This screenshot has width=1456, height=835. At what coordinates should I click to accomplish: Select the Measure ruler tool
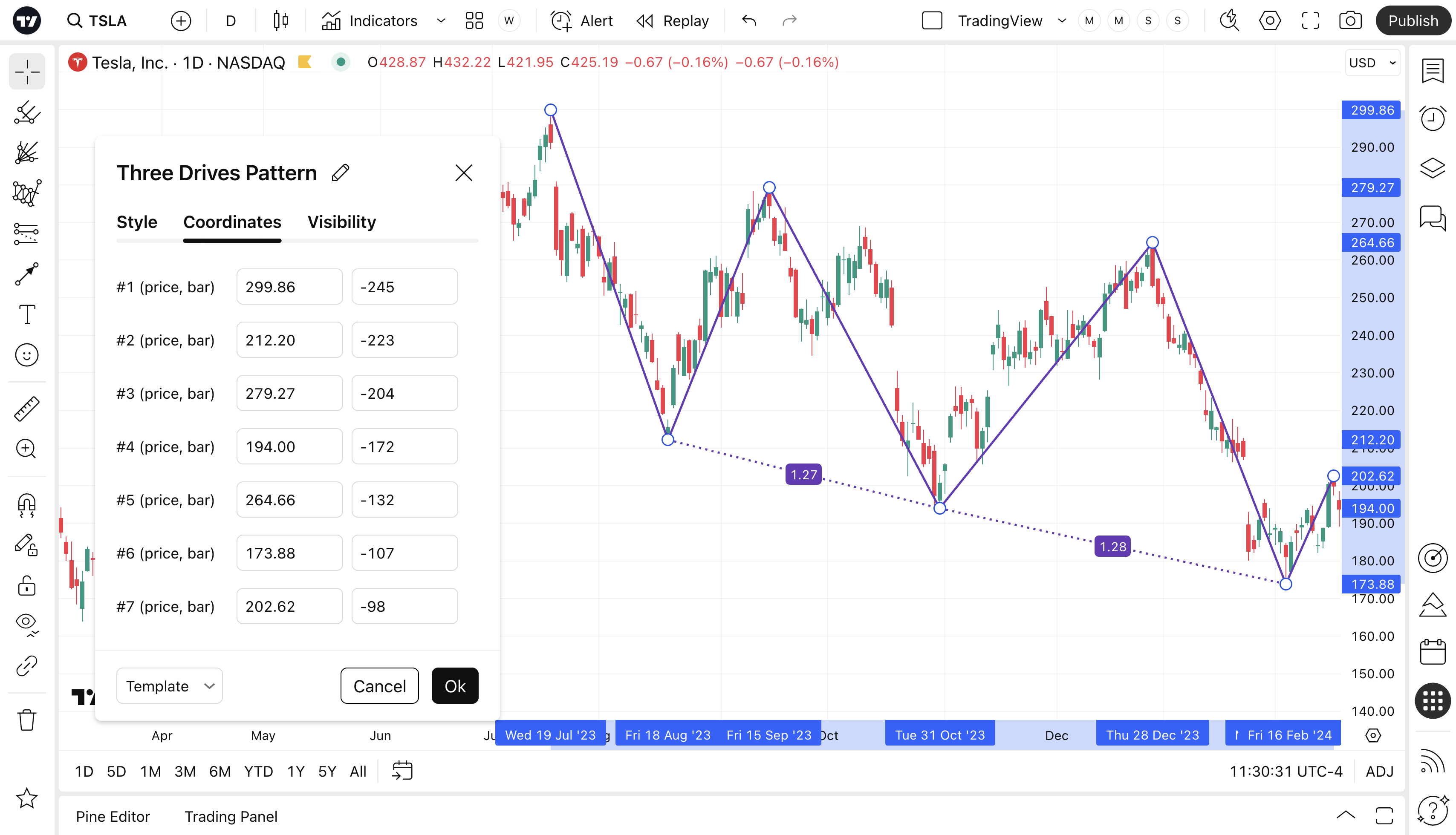pos(26,409)
